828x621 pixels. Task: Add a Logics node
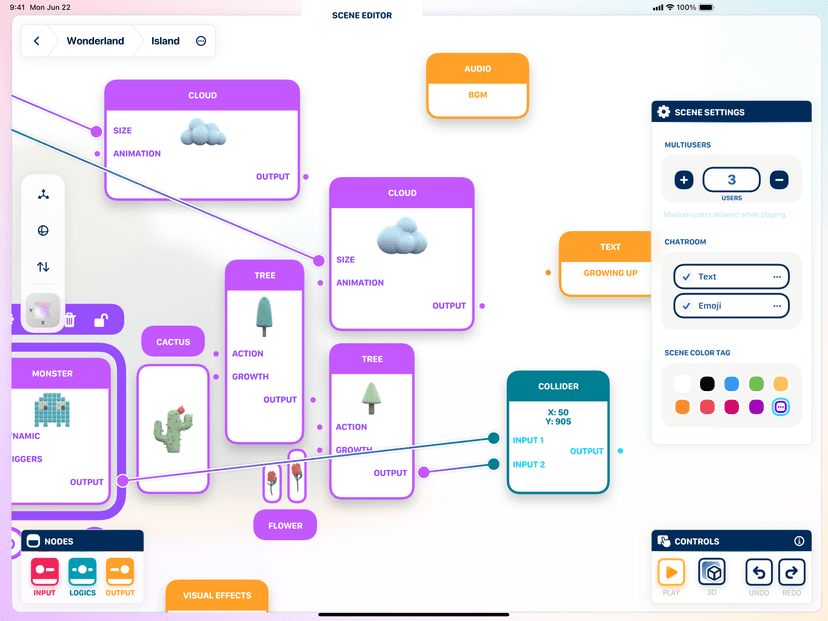[82, 572]
